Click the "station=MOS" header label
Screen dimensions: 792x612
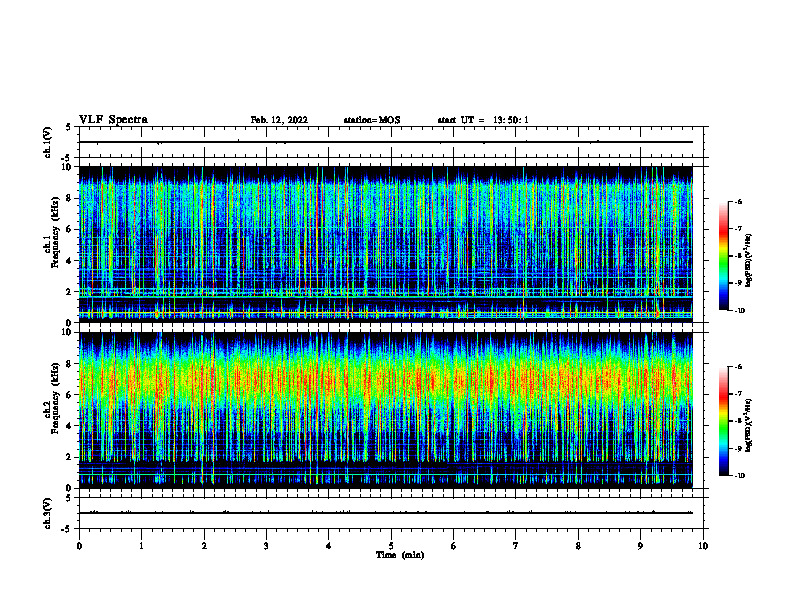tap(372, 120)
